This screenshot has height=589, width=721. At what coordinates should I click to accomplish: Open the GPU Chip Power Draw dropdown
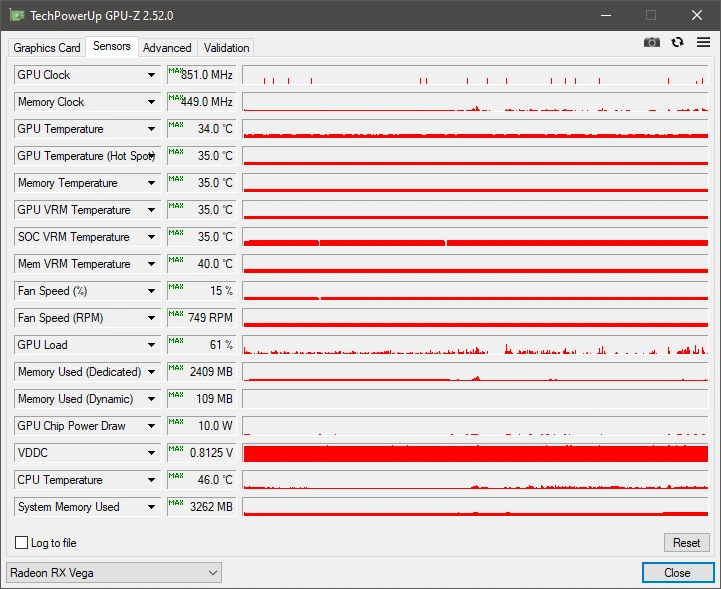[x=87, y=426]
